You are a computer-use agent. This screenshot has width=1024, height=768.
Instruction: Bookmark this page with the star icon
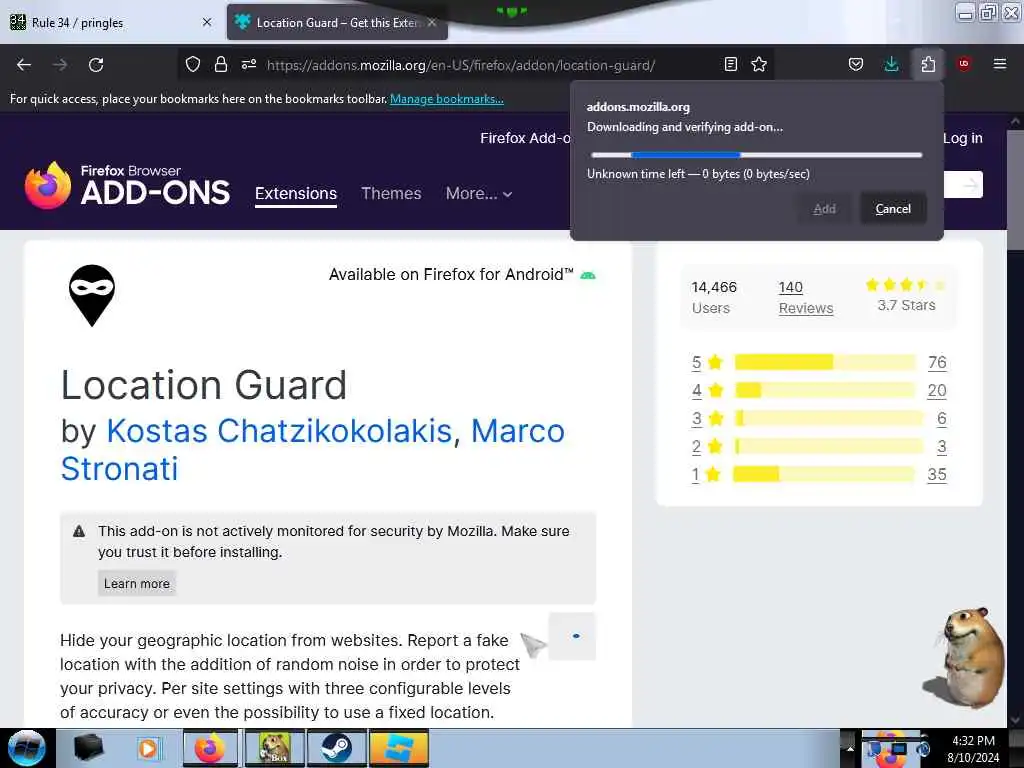click(x=759, y=64)
